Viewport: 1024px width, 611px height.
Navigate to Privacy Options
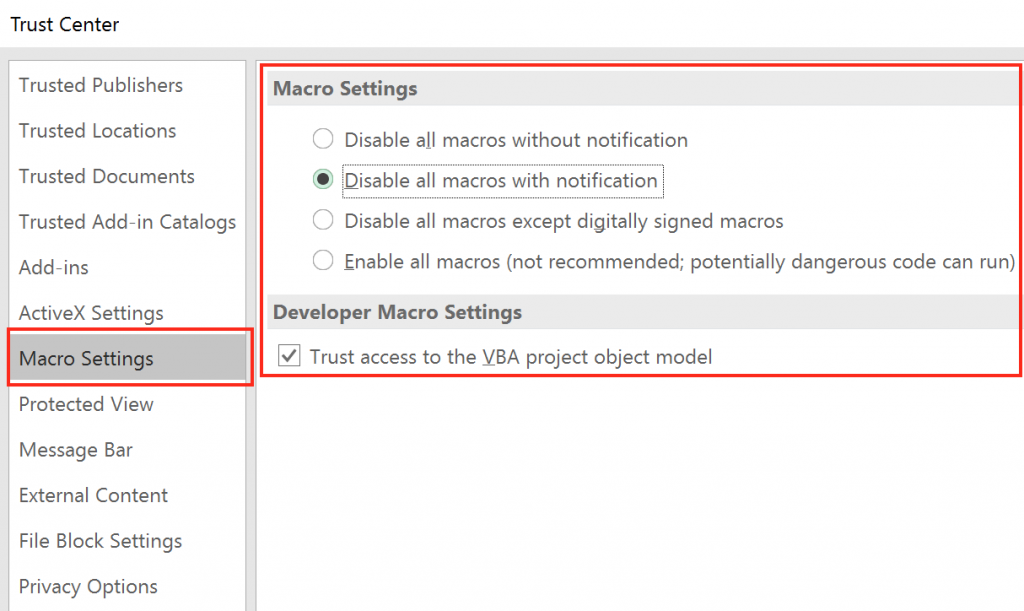click(88, 586)
